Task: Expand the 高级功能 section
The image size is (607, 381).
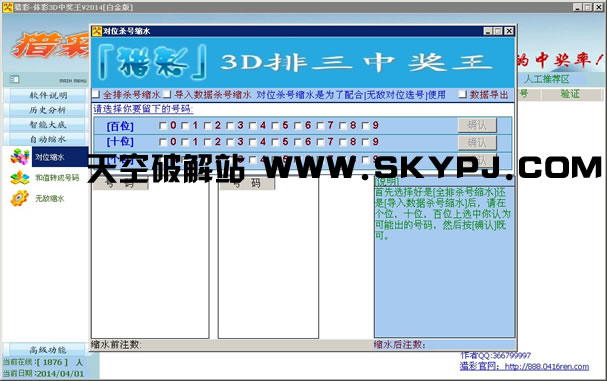Action: (48, 350)
